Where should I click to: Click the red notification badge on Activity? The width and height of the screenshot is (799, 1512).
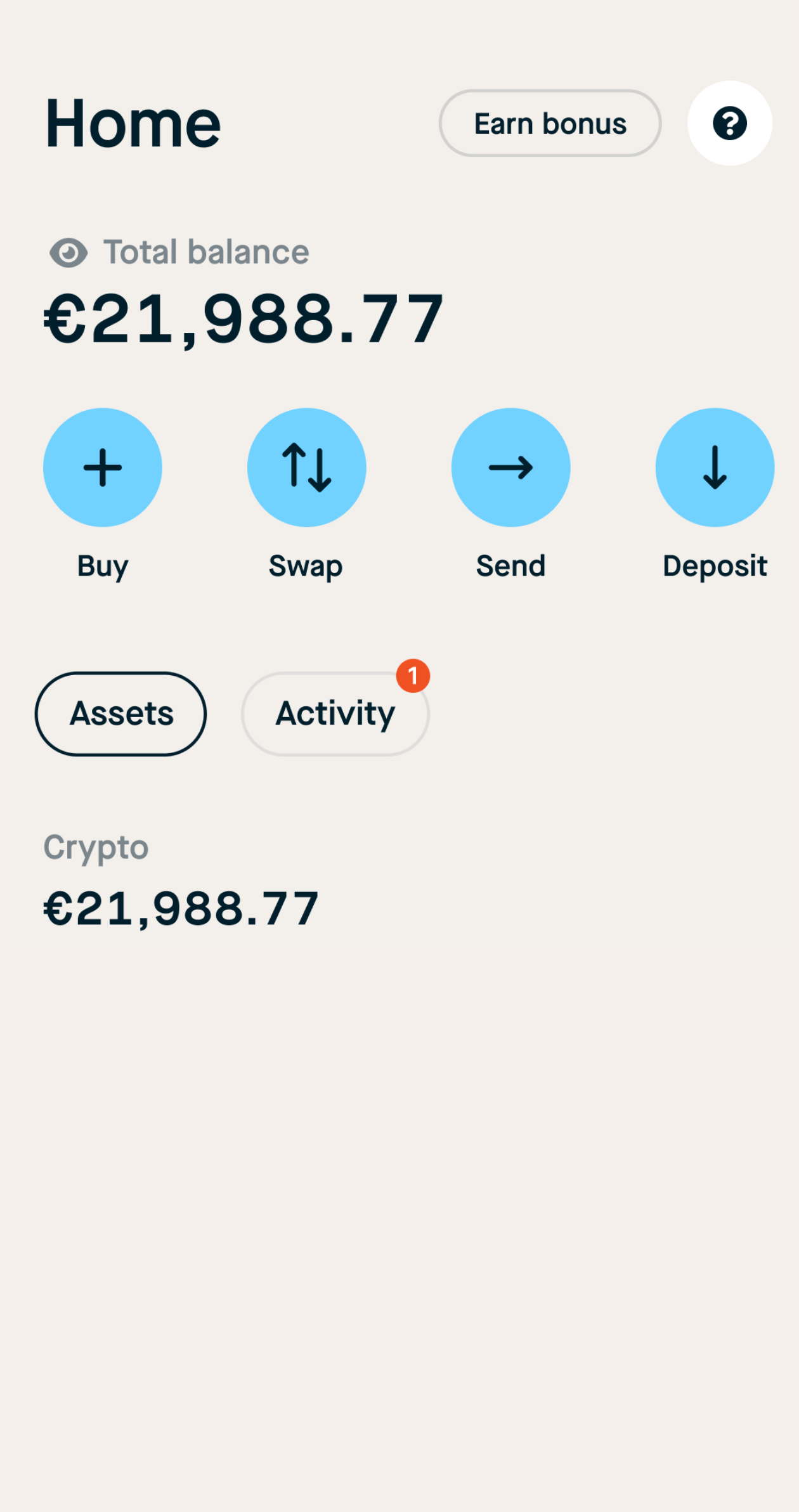413,676
